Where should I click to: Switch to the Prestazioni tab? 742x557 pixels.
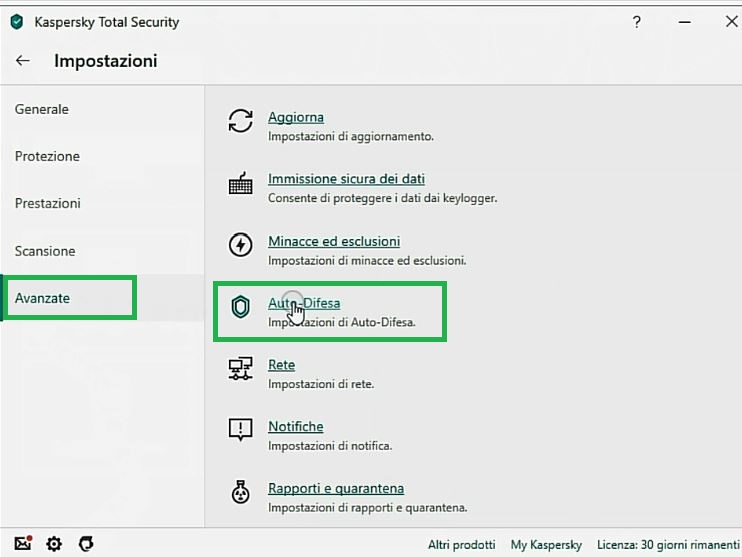click(x=48, y=203)
